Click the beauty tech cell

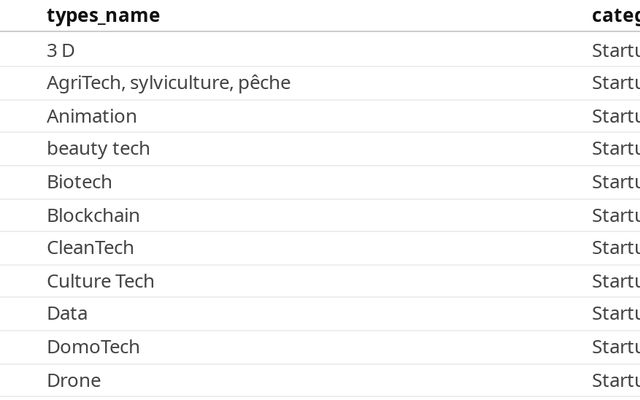coord(98,149)
